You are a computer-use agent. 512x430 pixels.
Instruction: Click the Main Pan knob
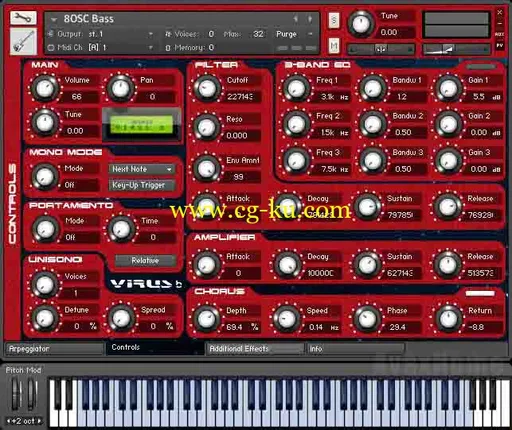point(121,88)
